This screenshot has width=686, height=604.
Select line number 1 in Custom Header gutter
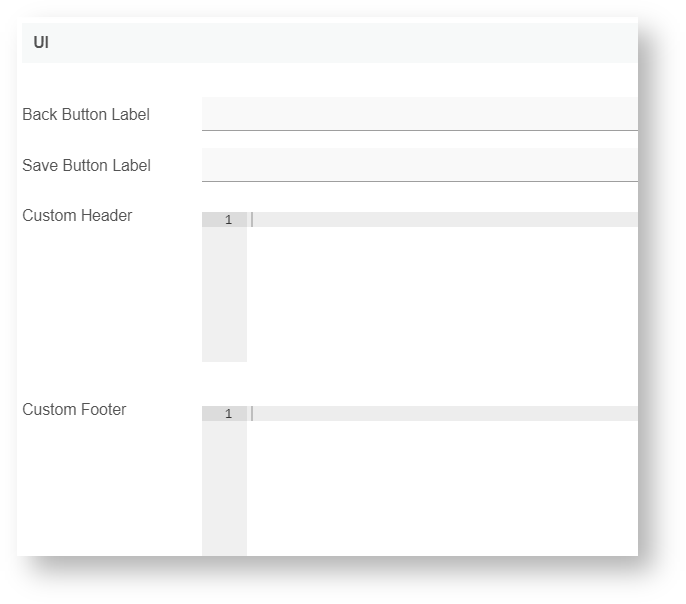[228, 219]
